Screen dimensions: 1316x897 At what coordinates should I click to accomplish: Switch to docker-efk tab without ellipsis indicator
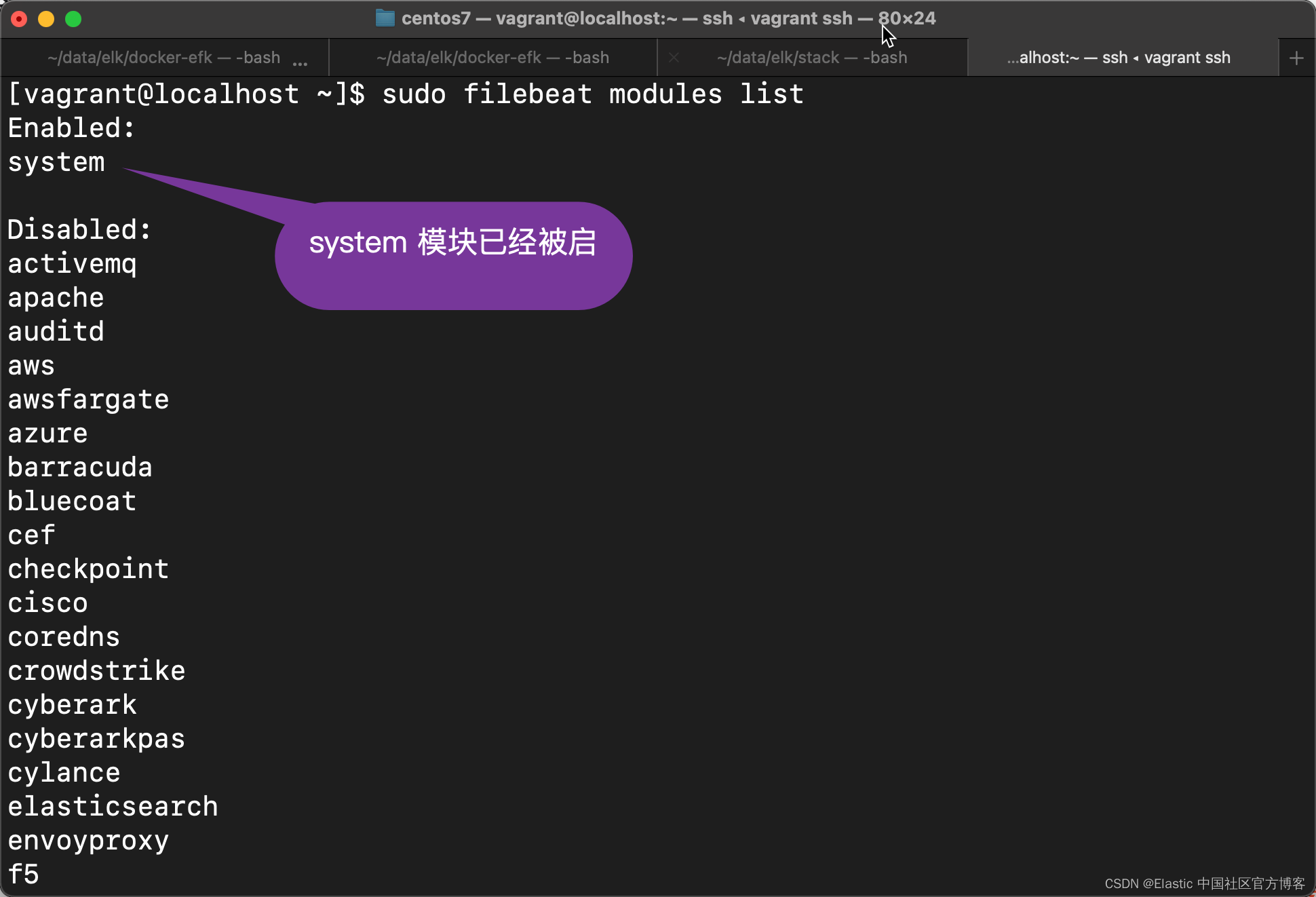click(x=492, y=58)
